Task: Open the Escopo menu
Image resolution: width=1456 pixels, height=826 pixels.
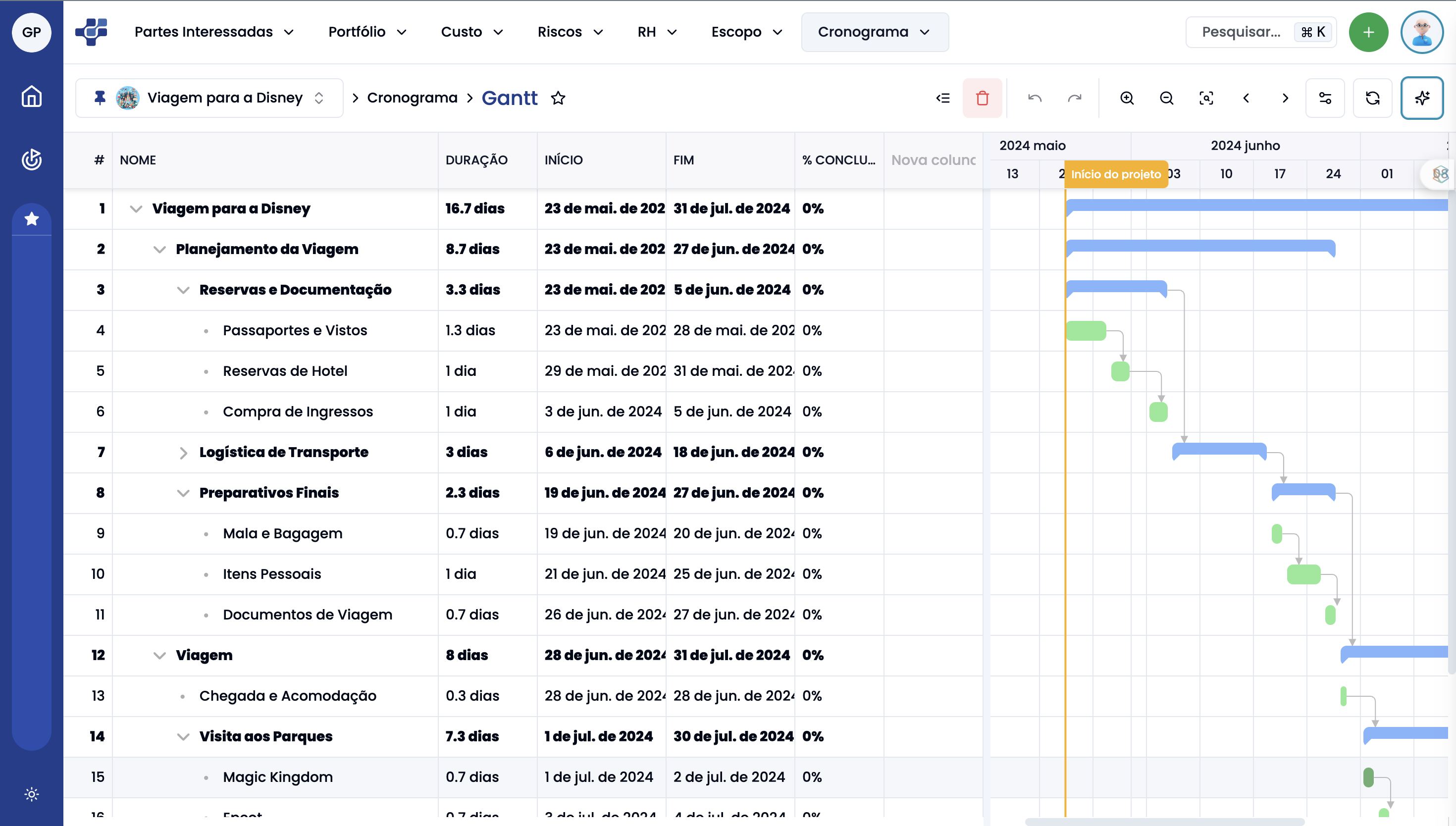Action: pos(746,32)
